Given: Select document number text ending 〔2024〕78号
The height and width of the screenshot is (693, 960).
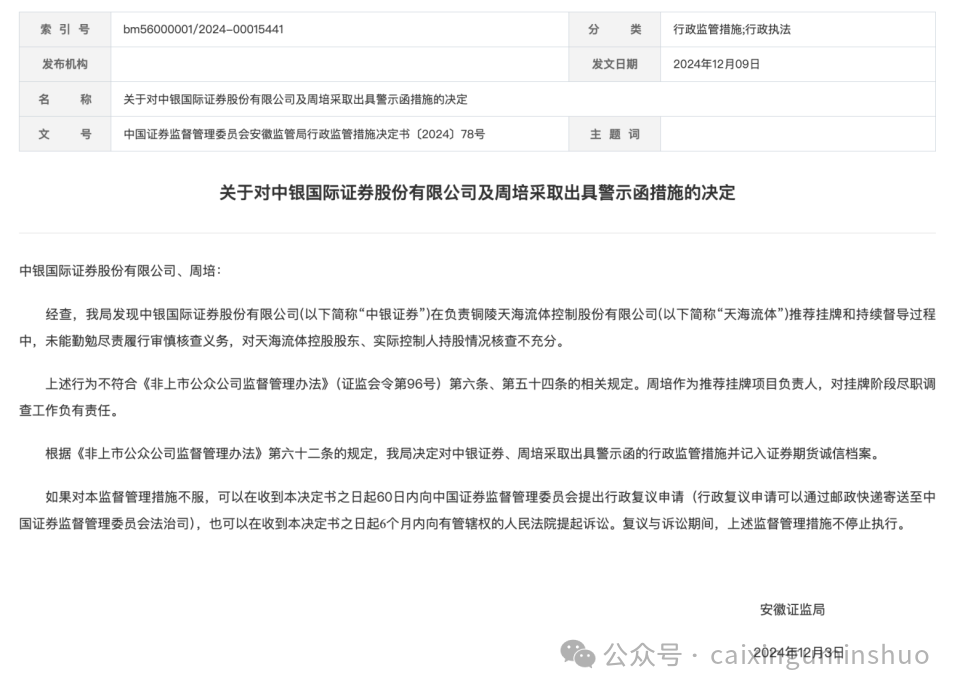Looking at the screenshot, I should pos(304,134).
